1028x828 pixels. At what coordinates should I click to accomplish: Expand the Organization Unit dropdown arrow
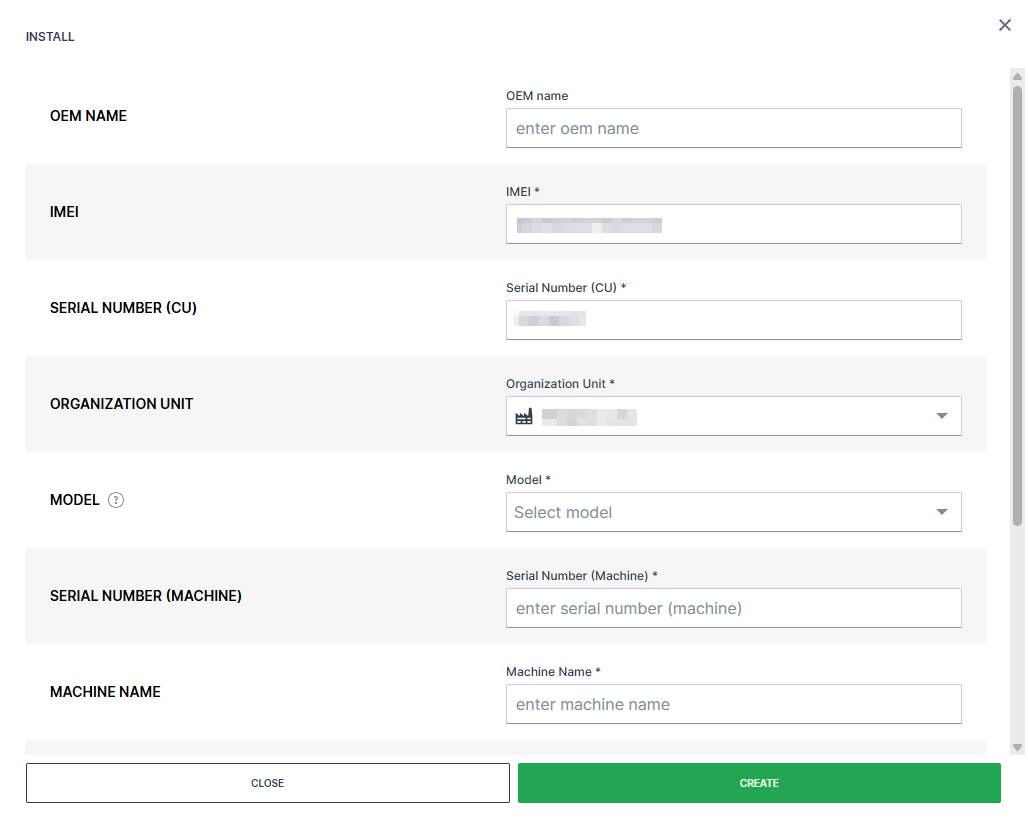(x=941, y=416)
